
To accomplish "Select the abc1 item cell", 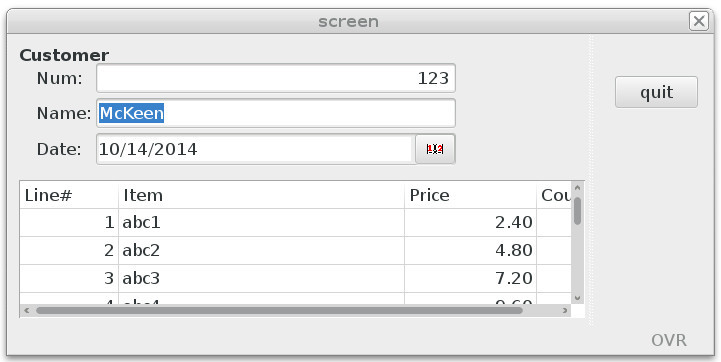I will pyautogui.click(x=261, y=223).
